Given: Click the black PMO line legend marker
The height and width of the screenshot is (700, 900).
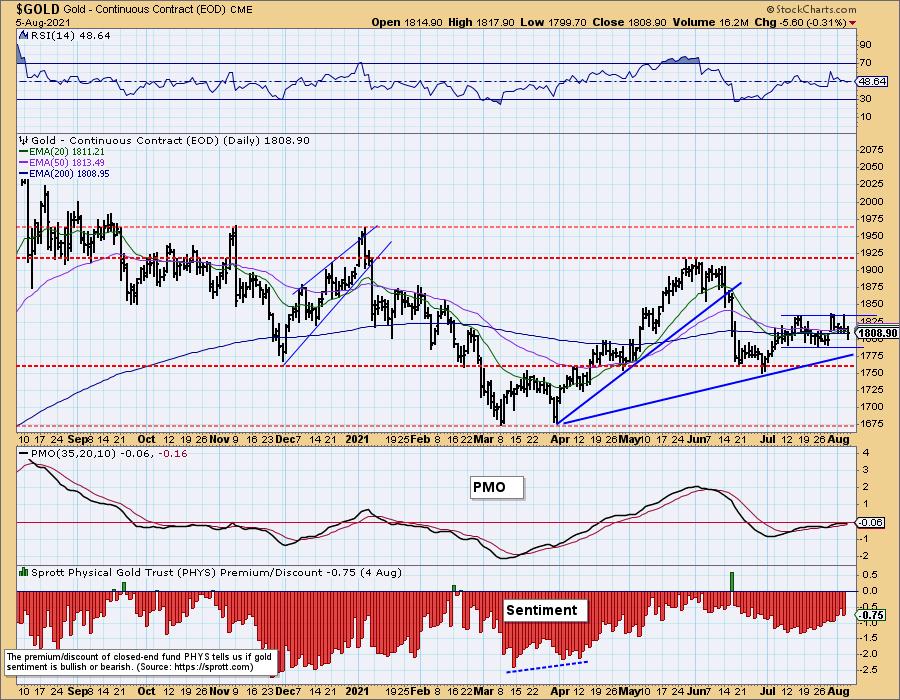Looking at the screenshot, I should coord(24,453).
